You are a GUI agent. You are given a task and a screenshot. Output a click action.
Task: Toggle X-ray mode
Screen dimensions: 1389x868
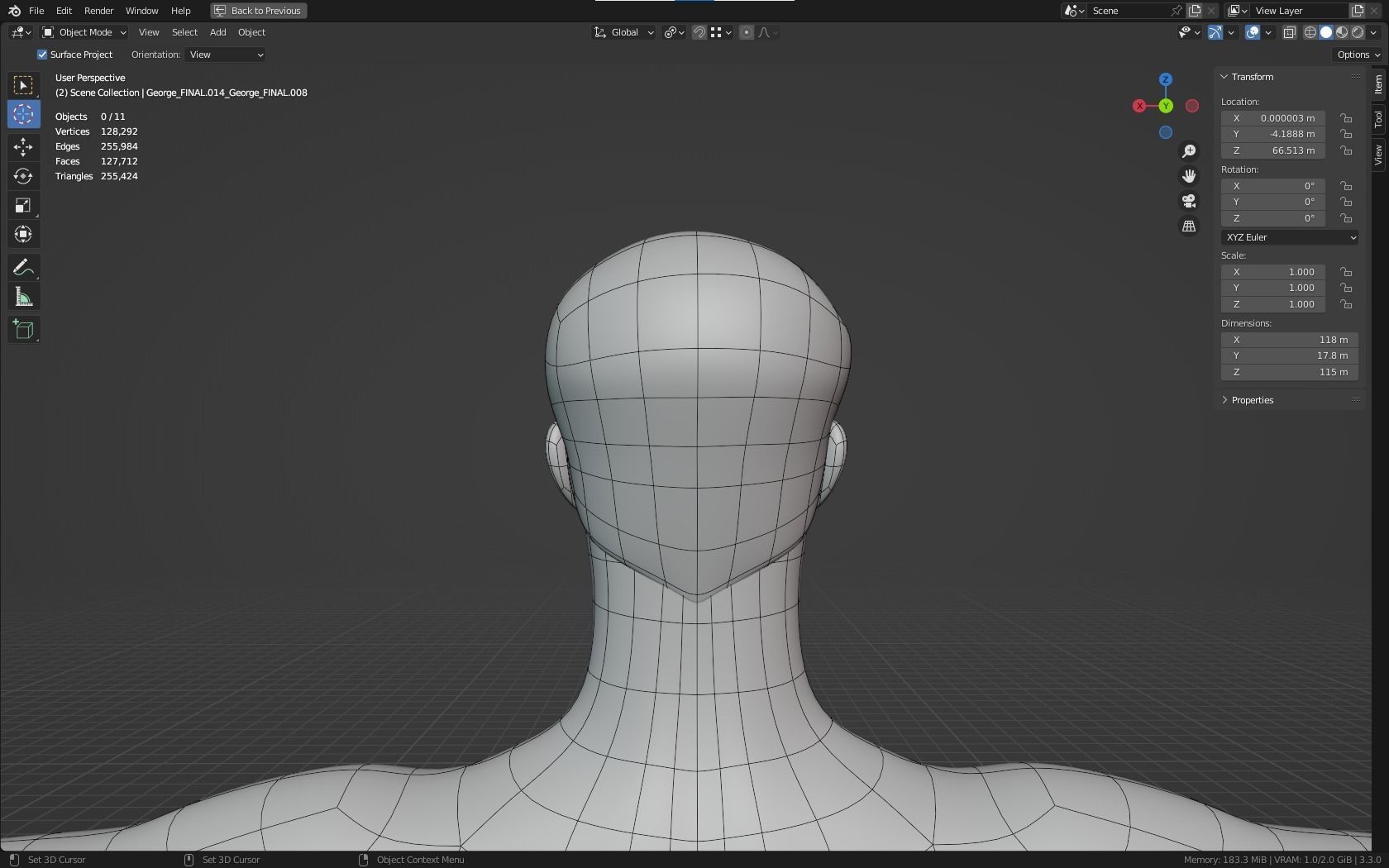pyautogui.click(x=1289, y=32)
